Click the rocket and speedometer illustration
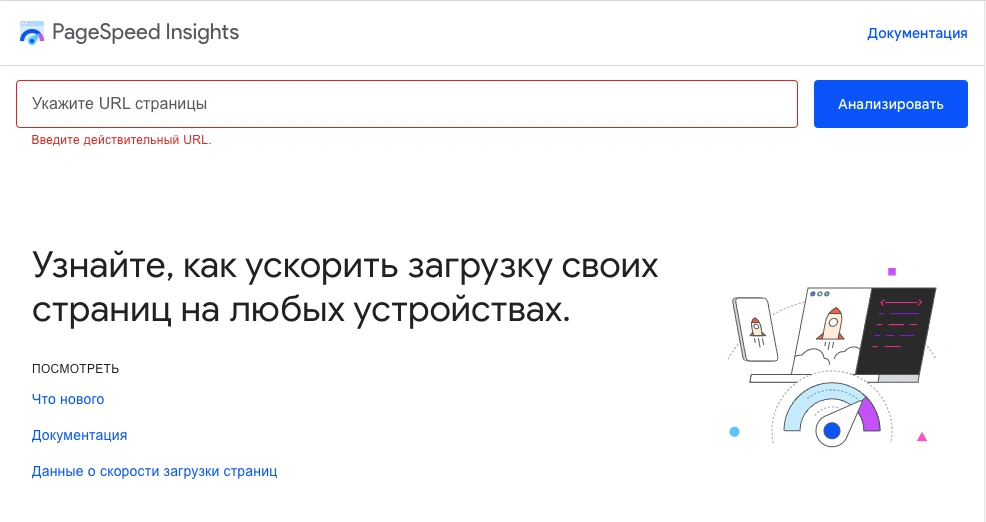Viewport: 986px width, 522px height. [x=832, y=357]
